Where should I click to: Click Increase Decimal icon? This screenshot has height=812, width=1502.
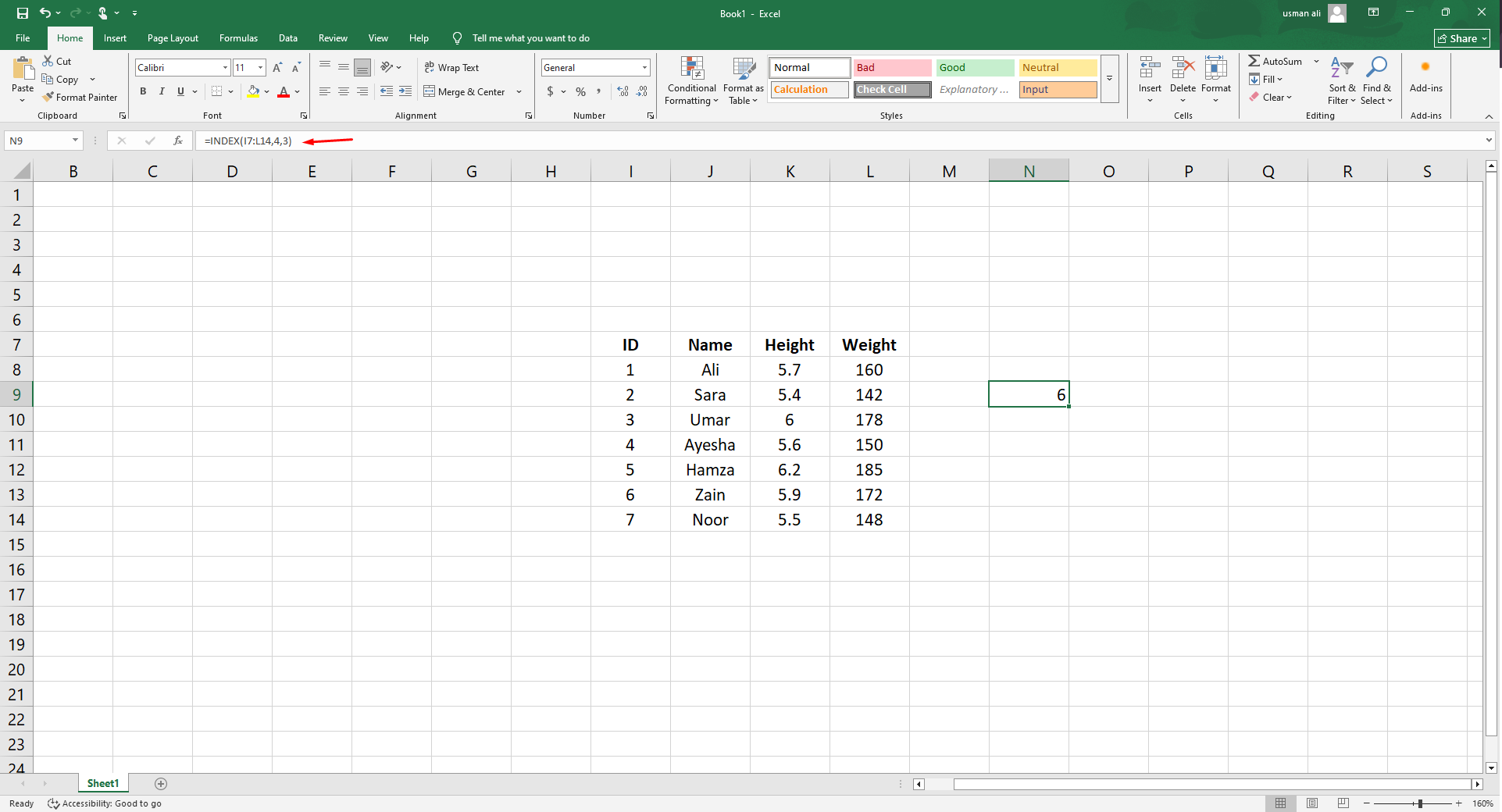(x=623, y=91)
